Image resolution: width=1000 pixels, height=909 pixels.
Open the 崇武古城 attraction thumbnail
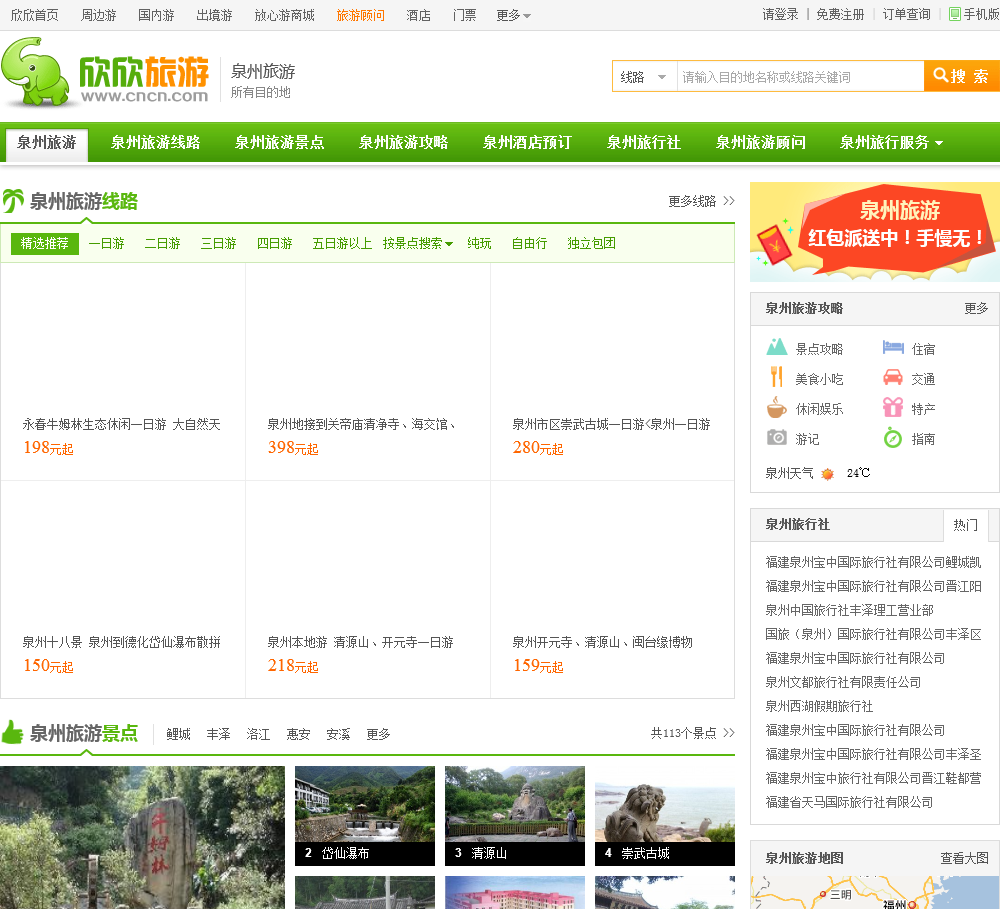click(x=665, y=816)
